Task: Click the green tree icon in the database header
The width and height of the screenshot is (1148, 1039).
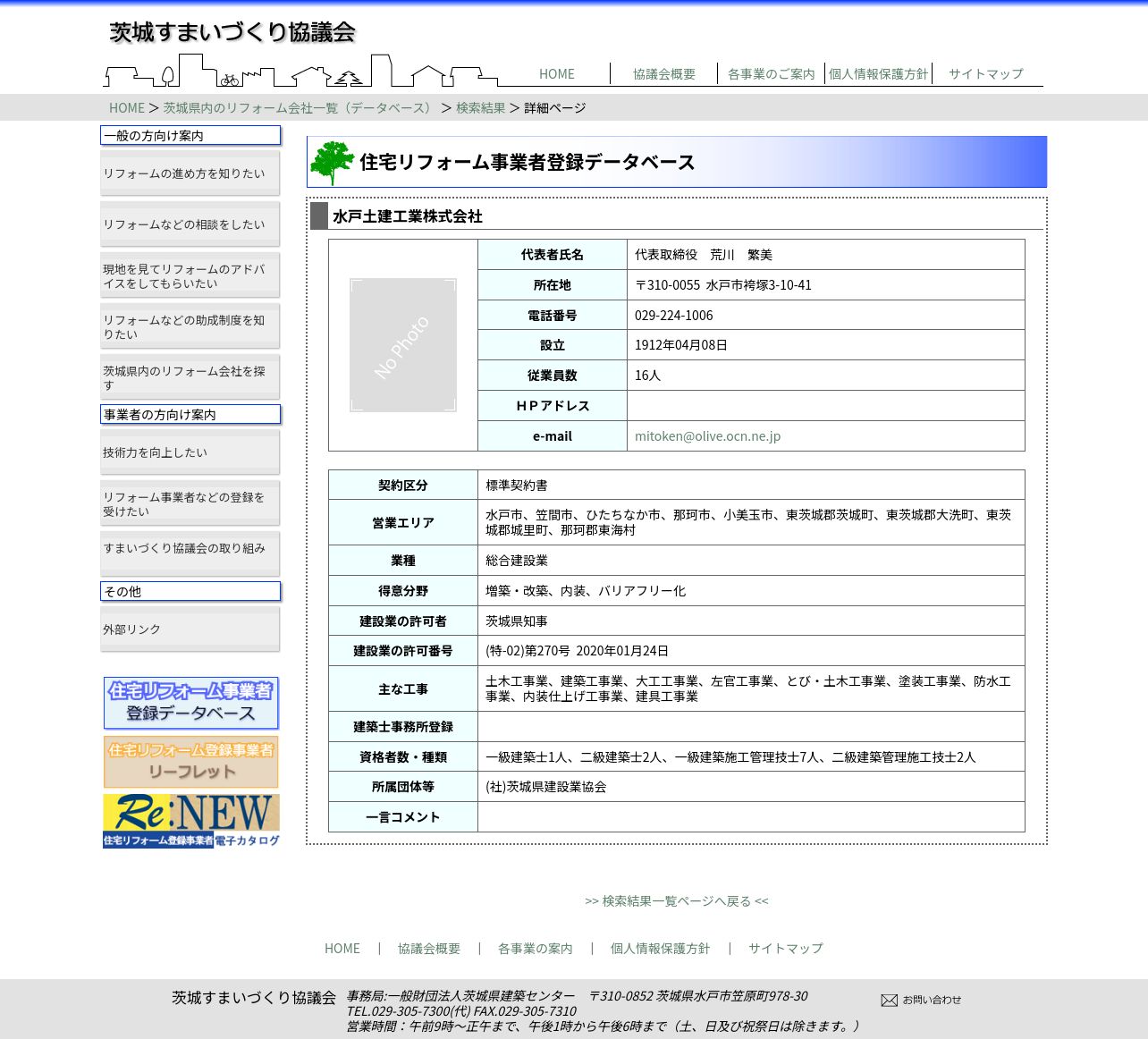Action: (332, 163)
